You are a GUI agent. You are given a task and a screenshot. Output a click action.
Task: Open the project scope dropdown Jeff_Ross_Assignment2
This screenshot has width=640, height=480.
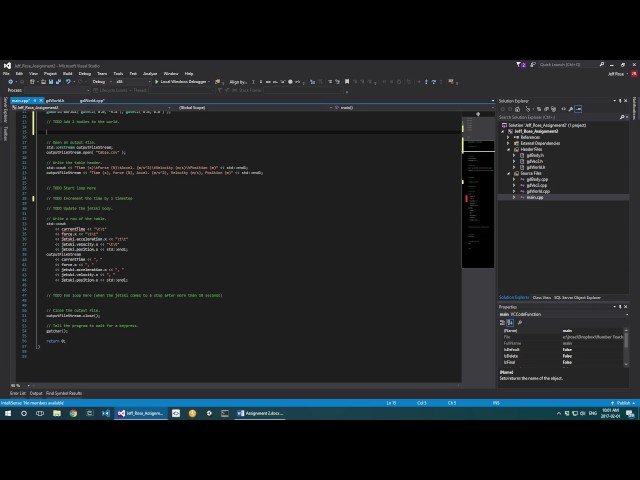tap(91, 108)
